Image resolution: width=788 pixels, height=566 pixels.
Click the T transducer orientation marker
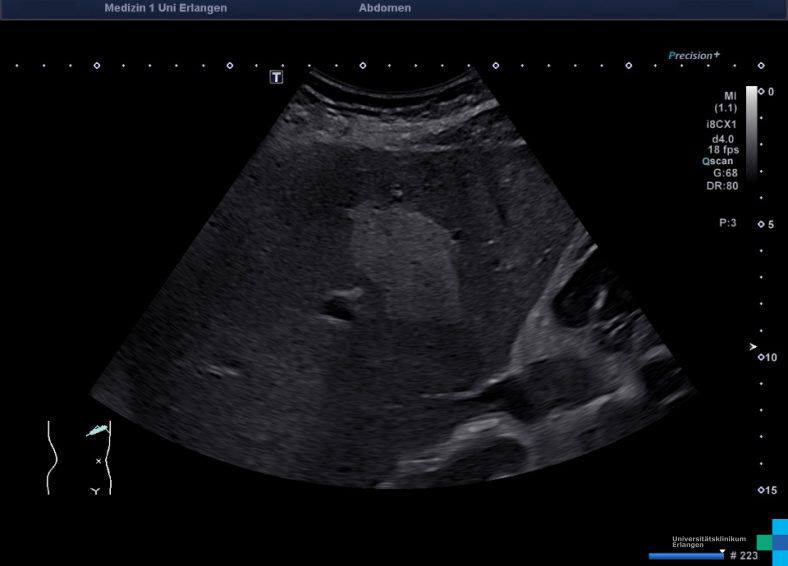[277, 77]
